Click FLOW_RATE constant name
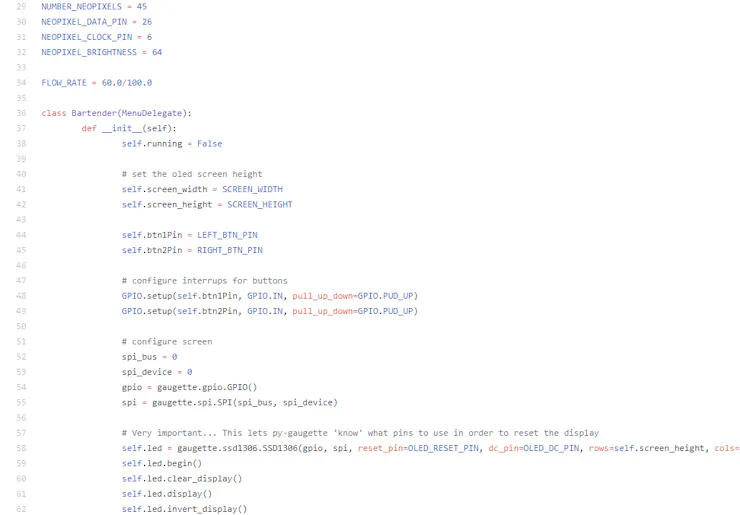This screenshot has width=740, height=515. 64,83
